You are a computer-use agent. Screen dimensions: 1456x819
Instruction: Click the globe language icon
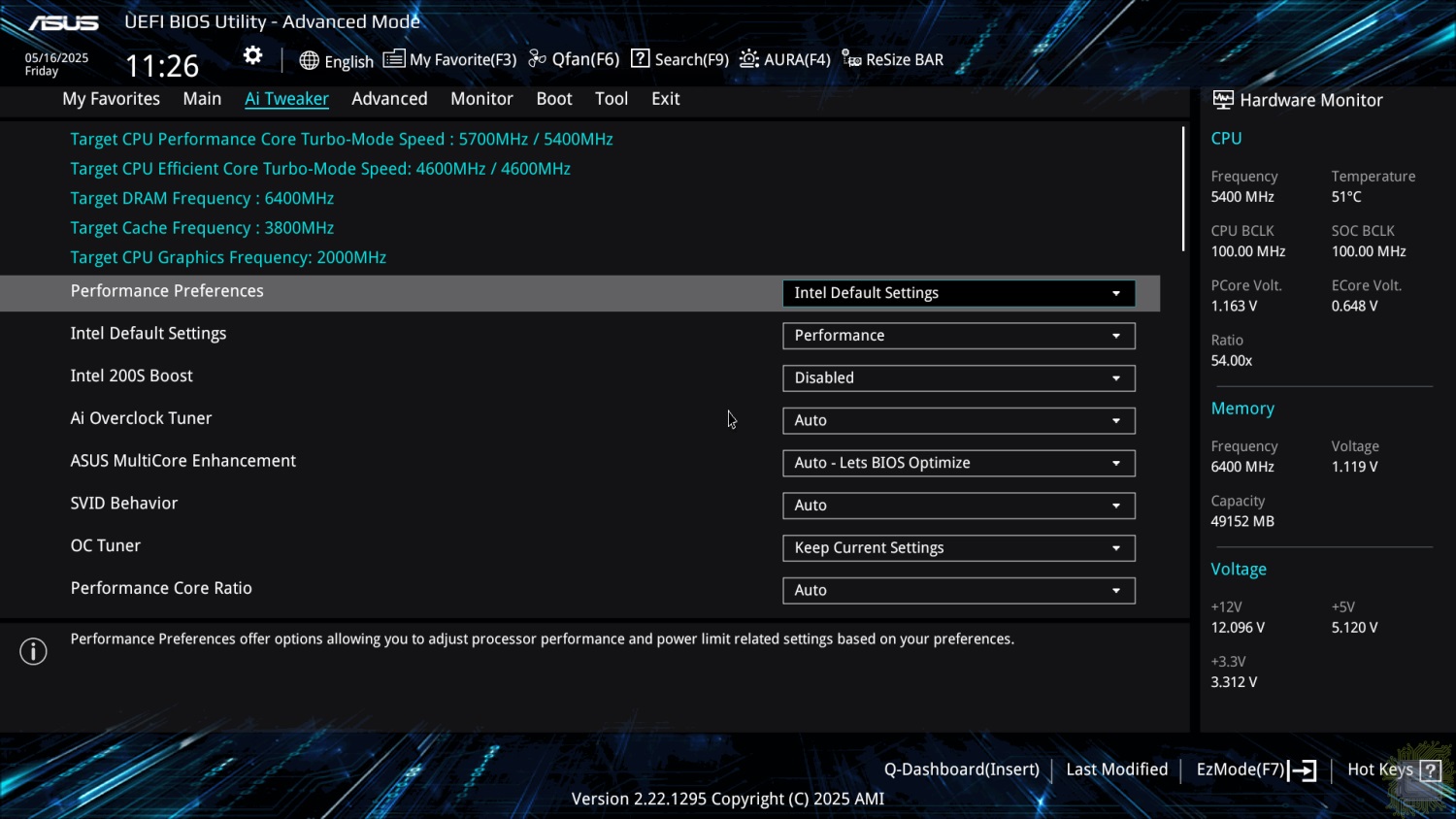click(309, 60)
